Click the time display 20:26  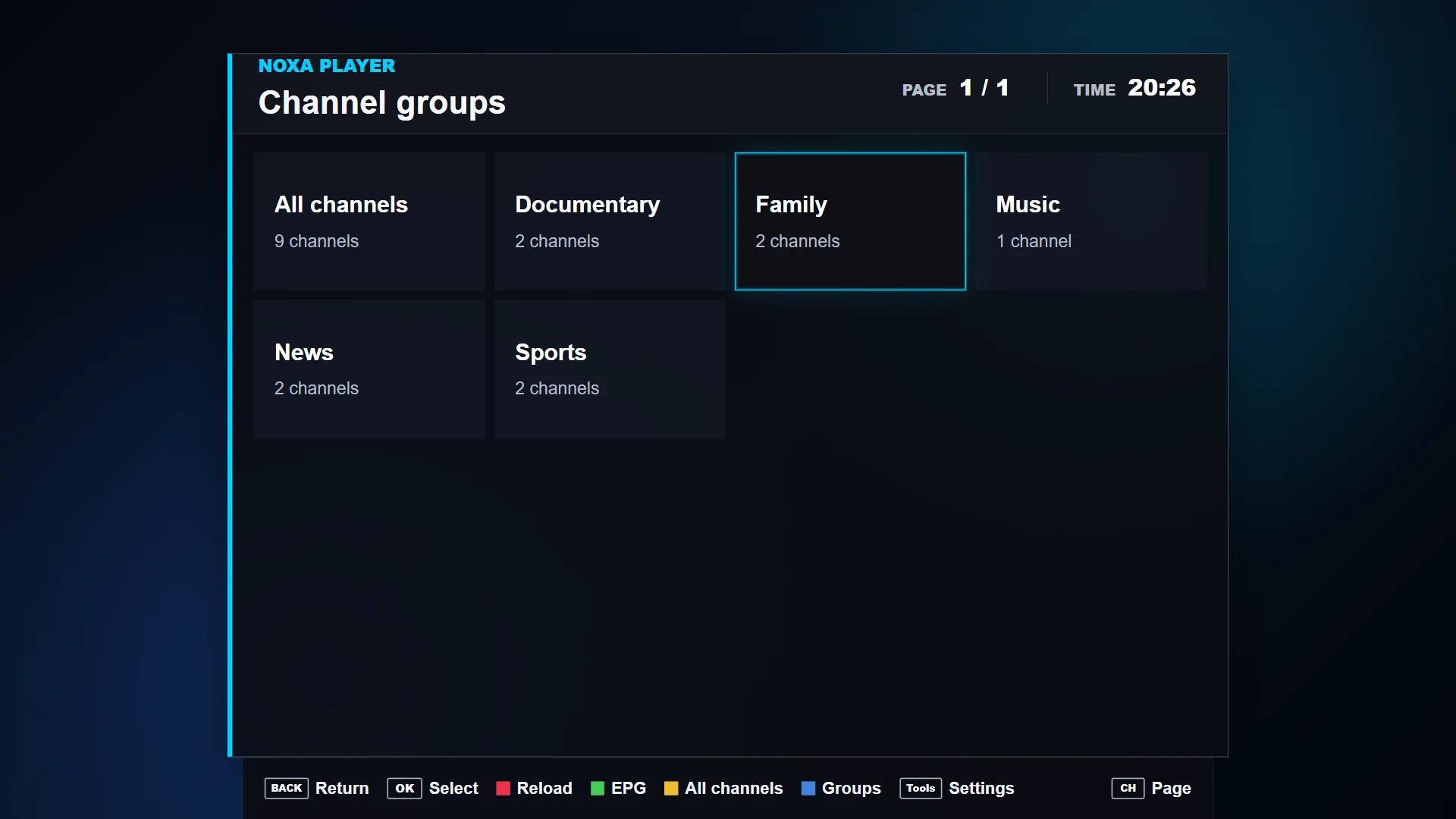tap(1162, 88)
